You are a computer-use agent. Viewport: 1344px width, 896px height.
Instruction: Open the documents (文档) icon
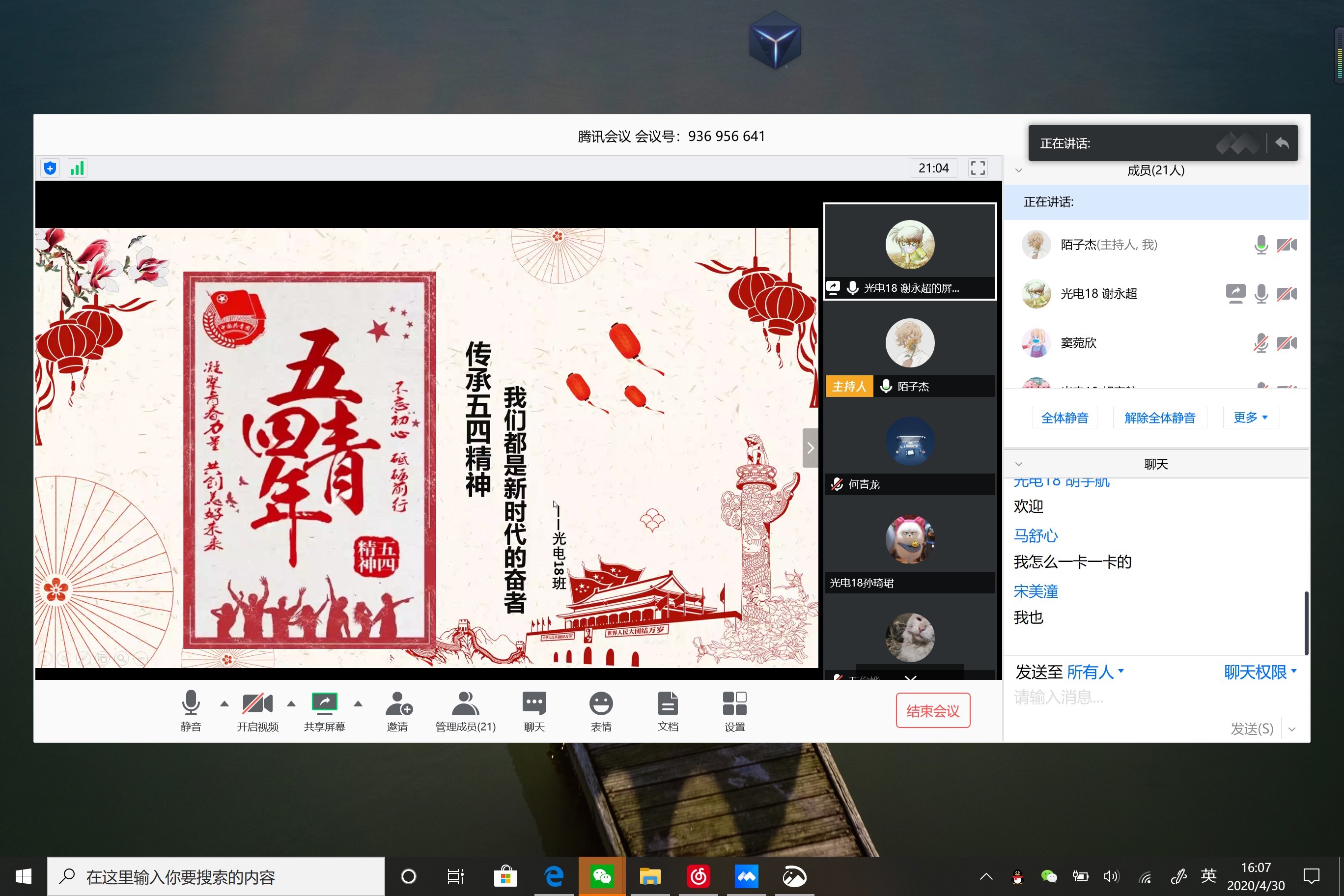pos(668,704)
